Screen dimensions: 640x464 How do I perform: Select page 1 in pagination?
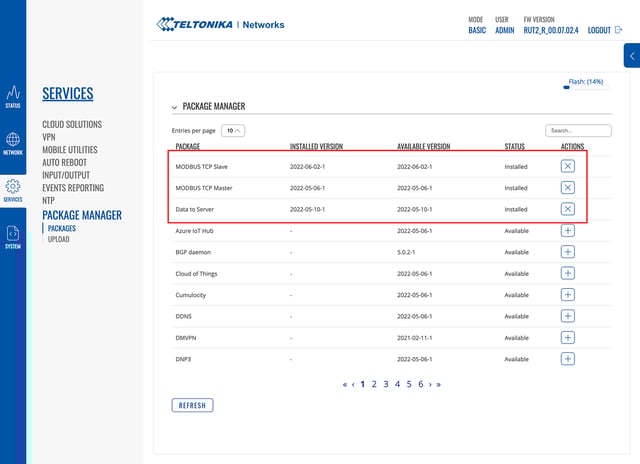(362, 384)
